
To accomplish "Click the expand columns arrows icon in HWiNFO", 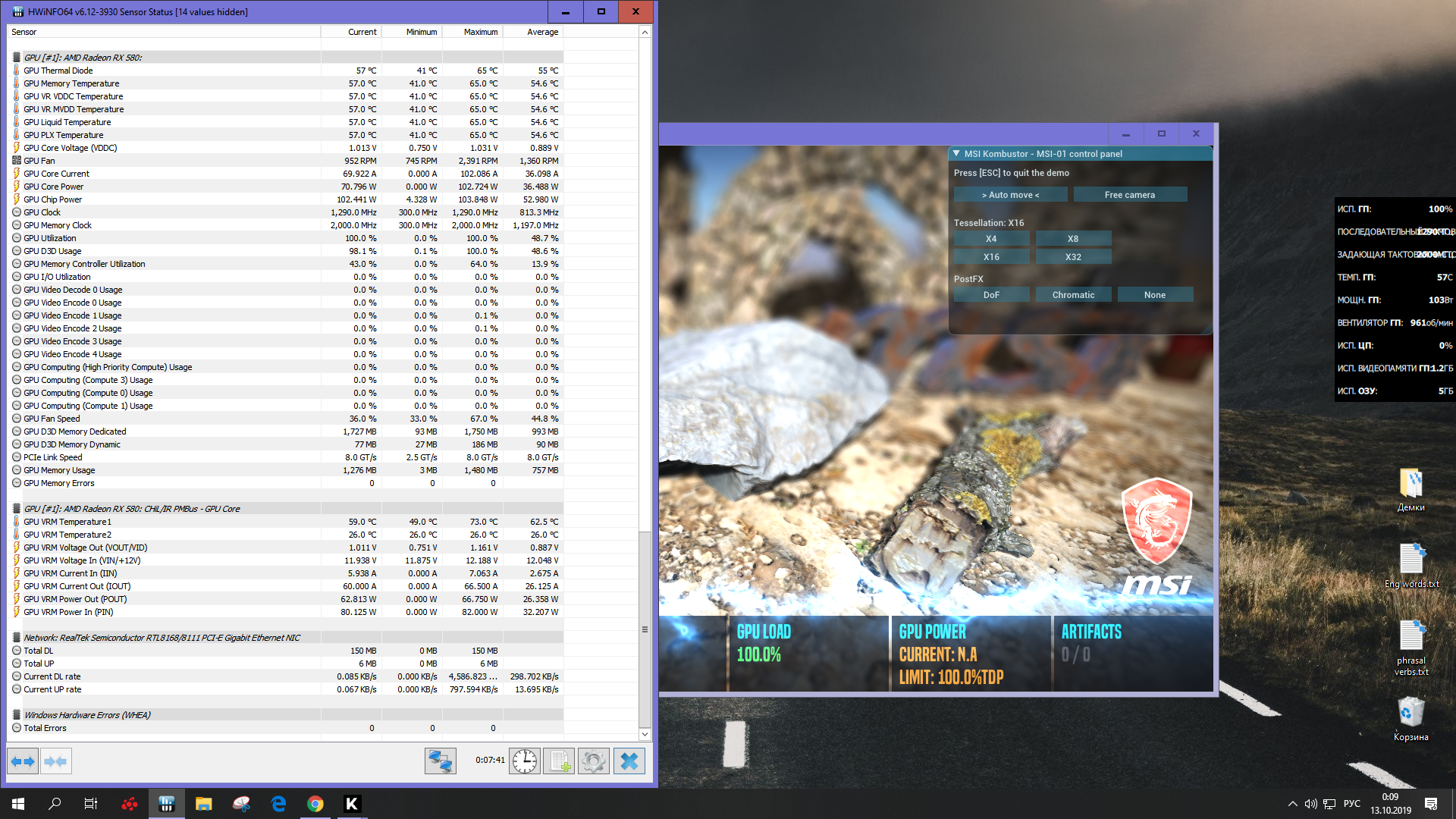I will click(x=23, y=761).
